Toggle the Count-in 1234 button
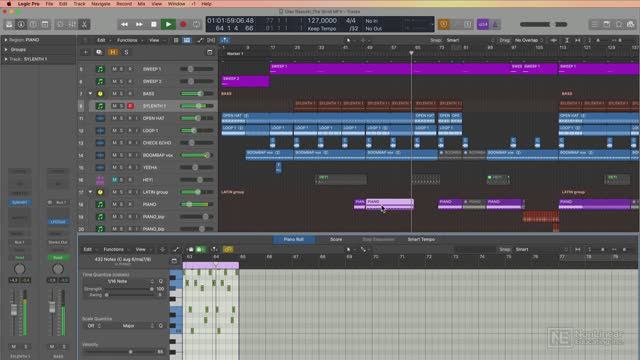Image resolution: width=640 pixels, height=360 pixels. coord(483,24)
